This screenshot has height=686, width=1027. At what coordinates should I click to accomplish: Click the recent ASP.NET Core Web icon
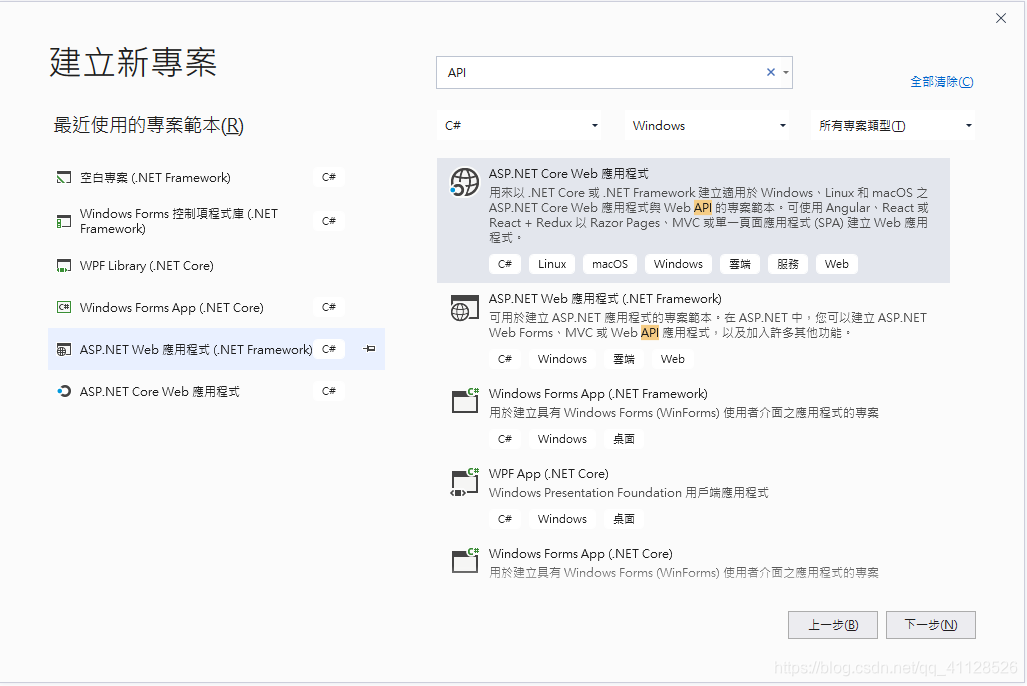tap(64, 391)
